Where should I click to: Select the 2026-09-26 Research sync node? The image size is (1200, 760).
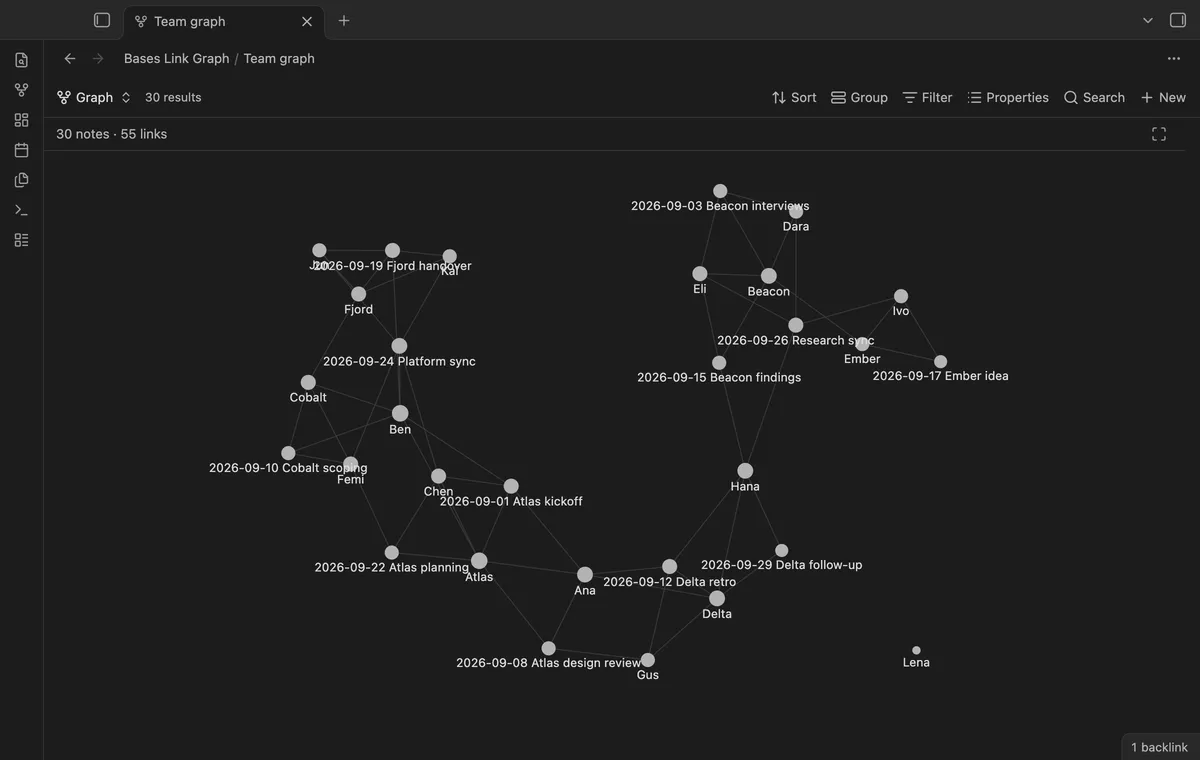[796, 325]
